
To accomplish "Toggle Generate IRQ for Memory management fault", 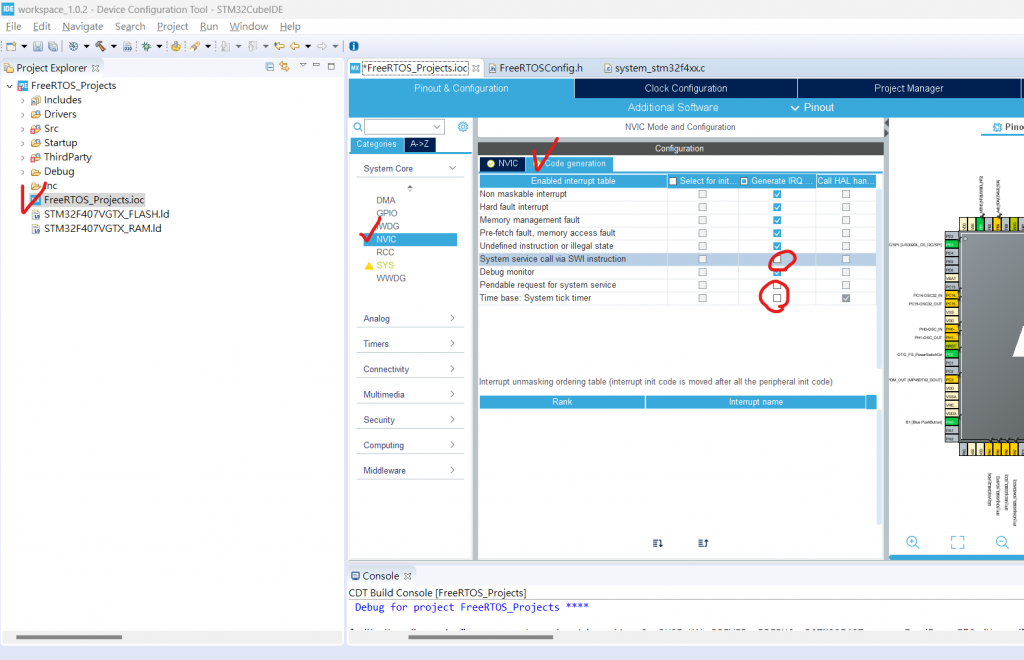I will click(x=777, y=220).
